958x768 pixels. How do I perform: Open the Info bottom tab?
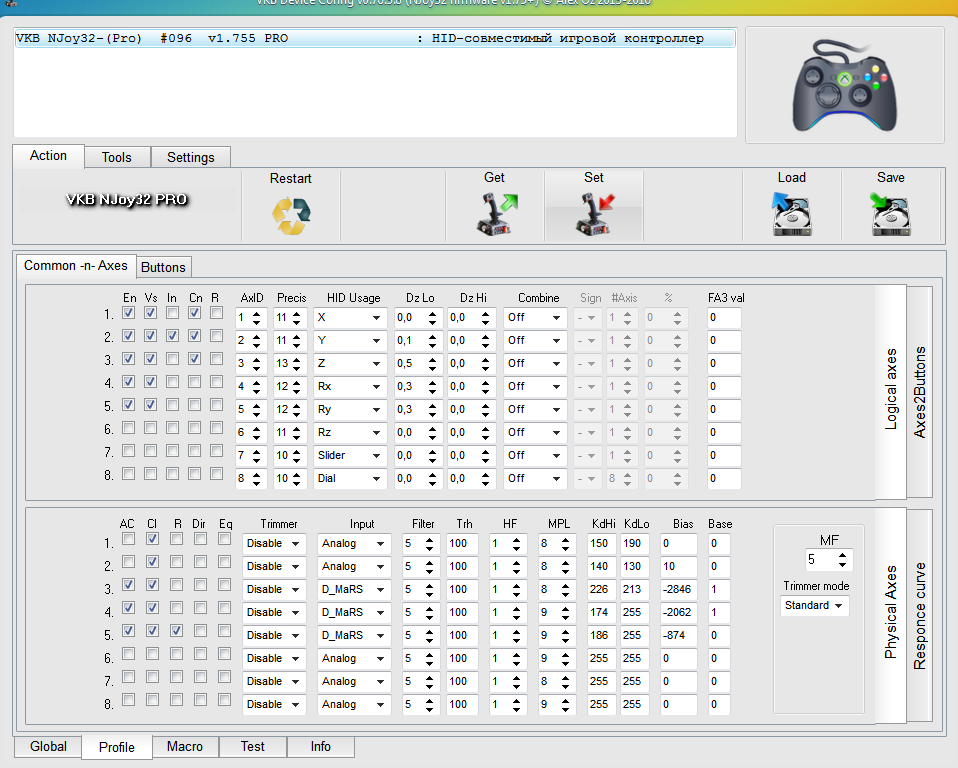320,747
